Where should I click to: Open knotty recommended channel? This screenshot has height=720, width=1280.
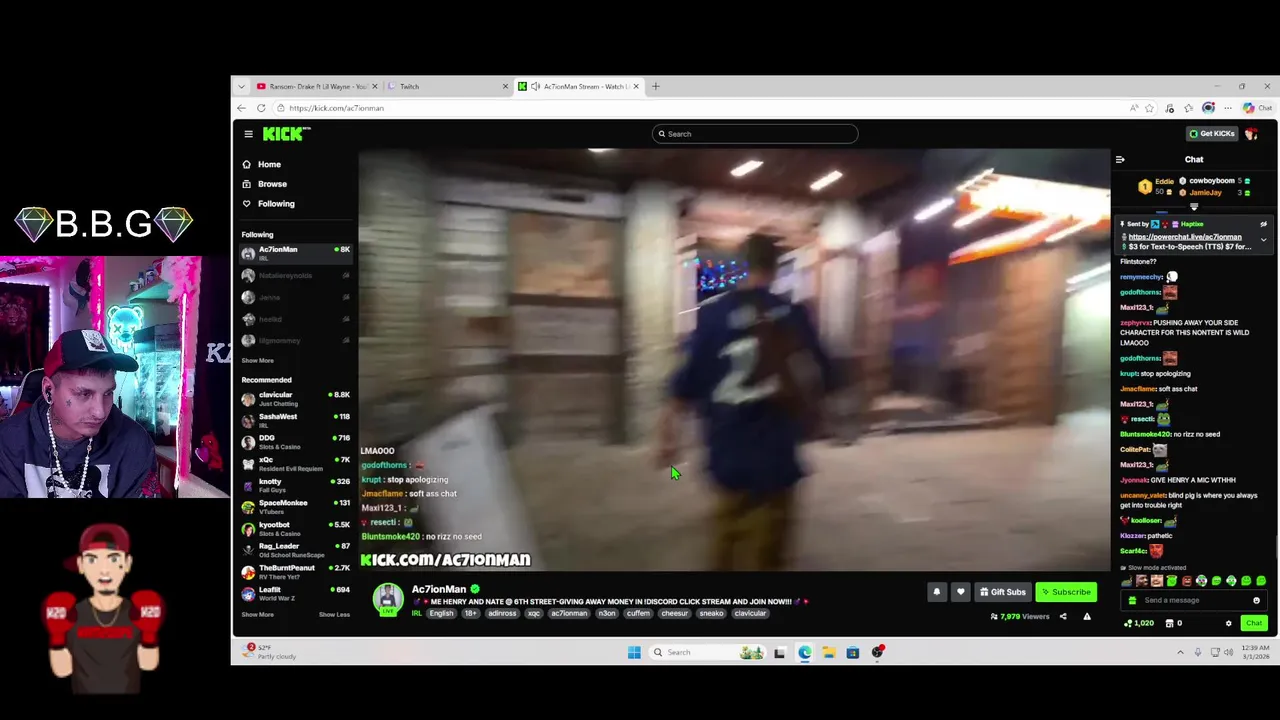pos(296,485)
